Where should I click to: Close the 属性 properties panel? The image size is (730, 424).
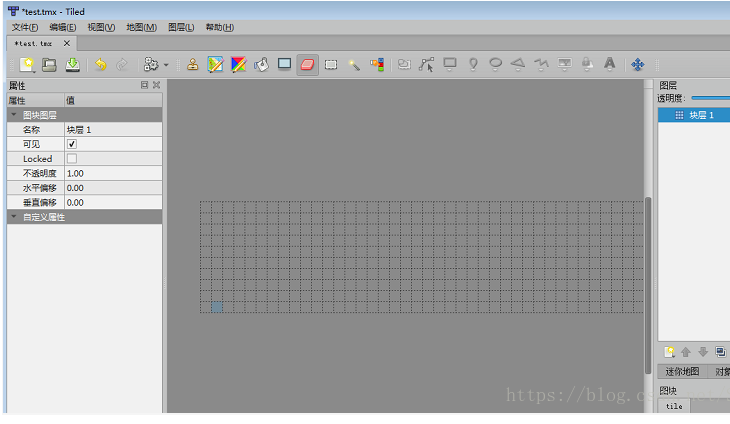156,85
